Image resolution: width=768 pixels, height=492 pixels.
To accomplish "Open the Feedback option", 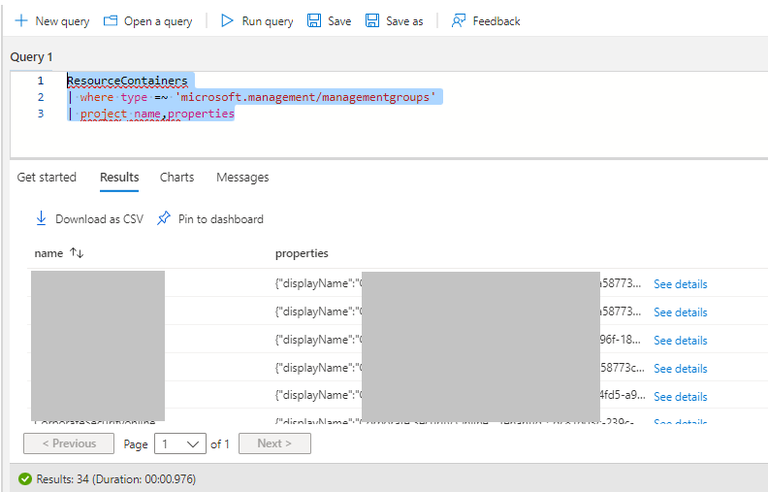I will 486,21.
